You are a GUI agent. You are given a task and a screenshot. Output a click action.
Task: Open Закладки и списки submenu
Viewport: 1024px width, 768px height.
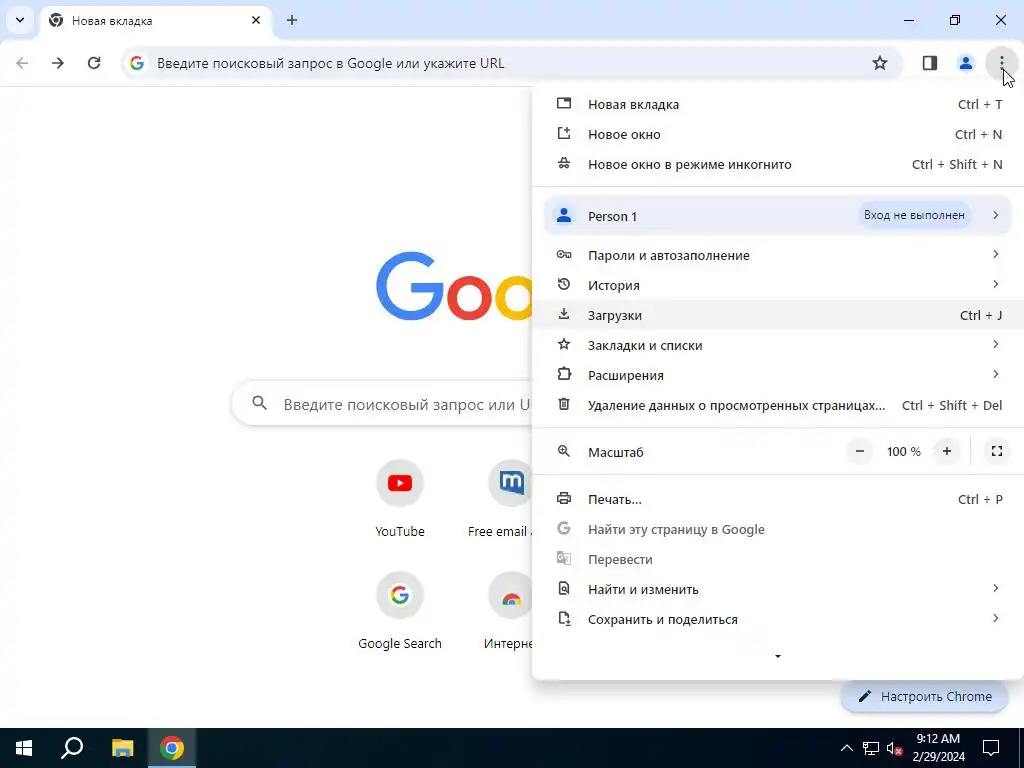(778, 345)
